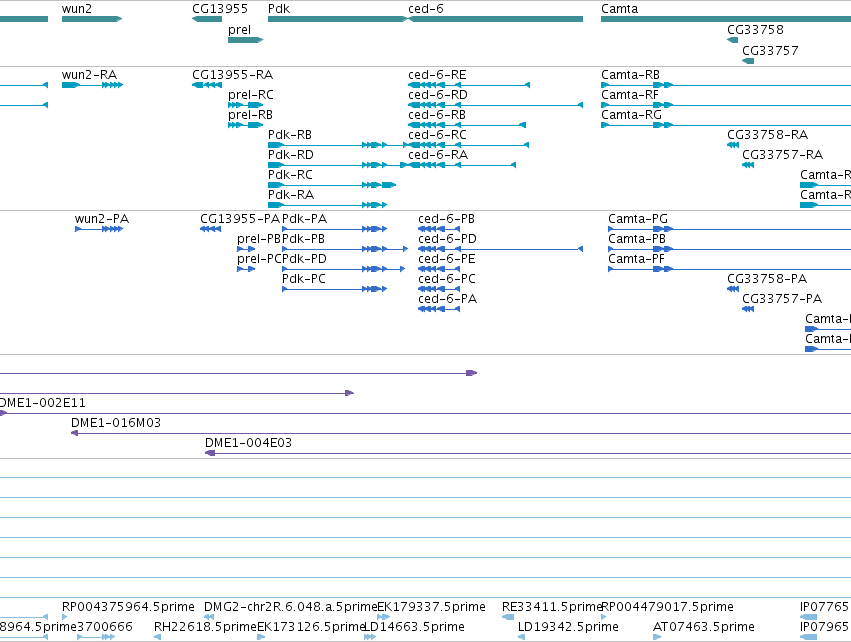Click the prel-RC transcript label

(x=251, y=94)
